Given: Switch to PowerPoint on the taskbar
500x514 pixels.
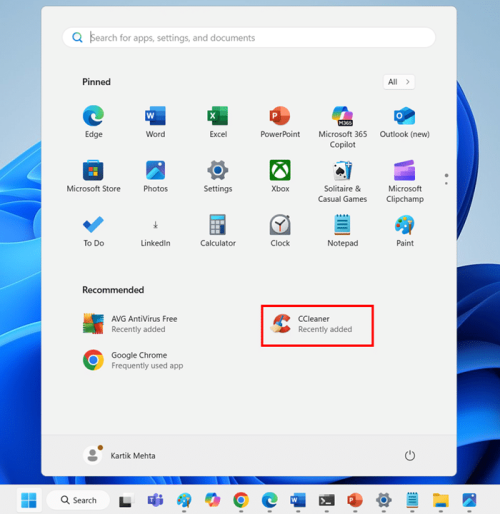Looking at the screenshot, I should click(355, 500).
